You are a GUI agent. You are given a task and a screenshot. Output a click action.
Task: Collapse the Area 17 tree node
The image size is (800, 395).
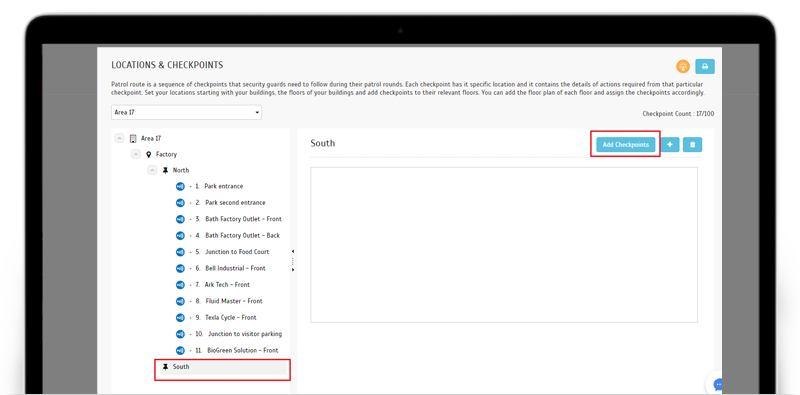(x=119, y=138)
